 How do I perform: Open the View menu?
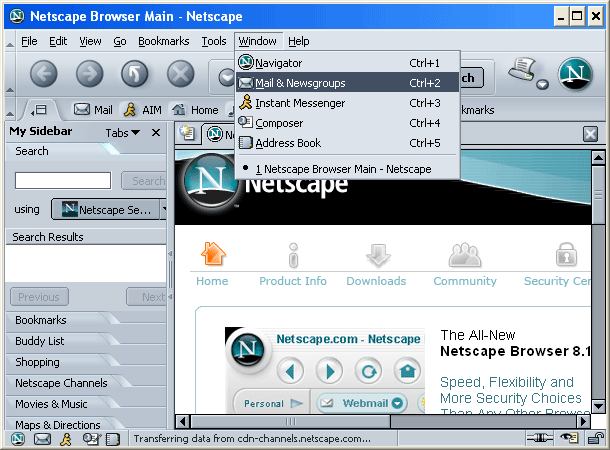[x=90, y=41]
